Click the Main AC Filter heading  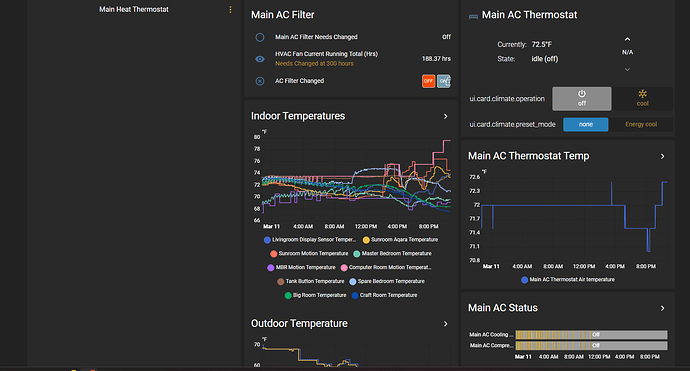click(x=283, y=15)
